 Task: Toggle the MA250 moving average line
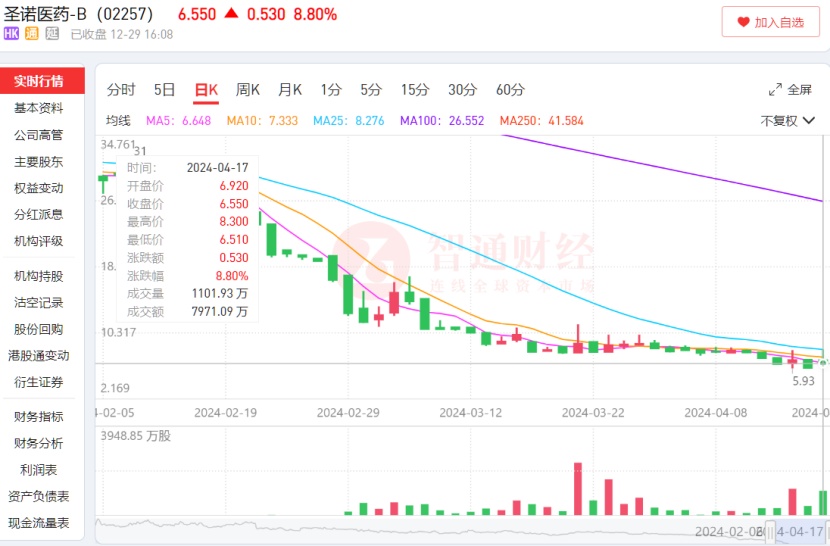(x=540, y=121)
